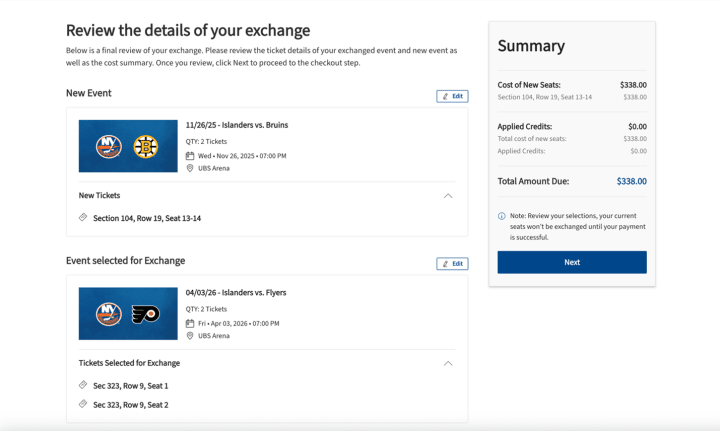Viewport: 720px width, 431px height.
Task: Click the Total Amount Due $338.00 value
Action: click(x=632, y=181)
